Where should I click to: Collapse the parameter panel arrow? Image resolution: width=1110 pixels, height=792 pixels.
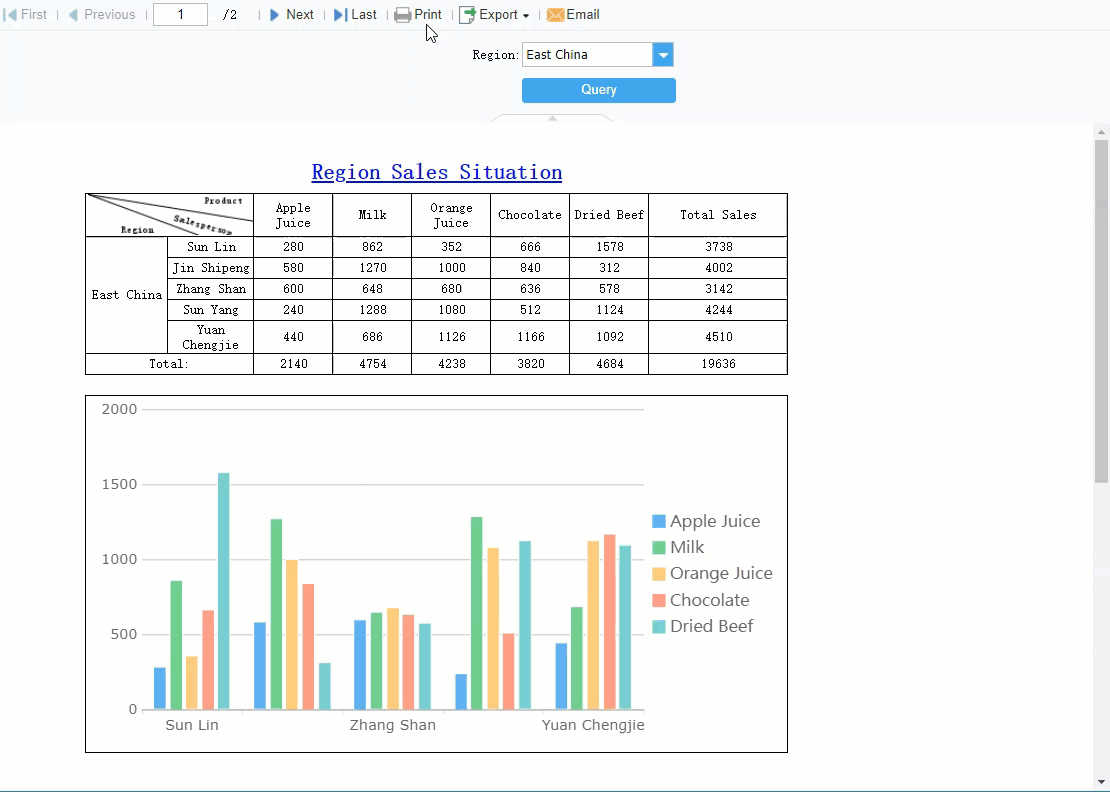(x=552, y=118)
